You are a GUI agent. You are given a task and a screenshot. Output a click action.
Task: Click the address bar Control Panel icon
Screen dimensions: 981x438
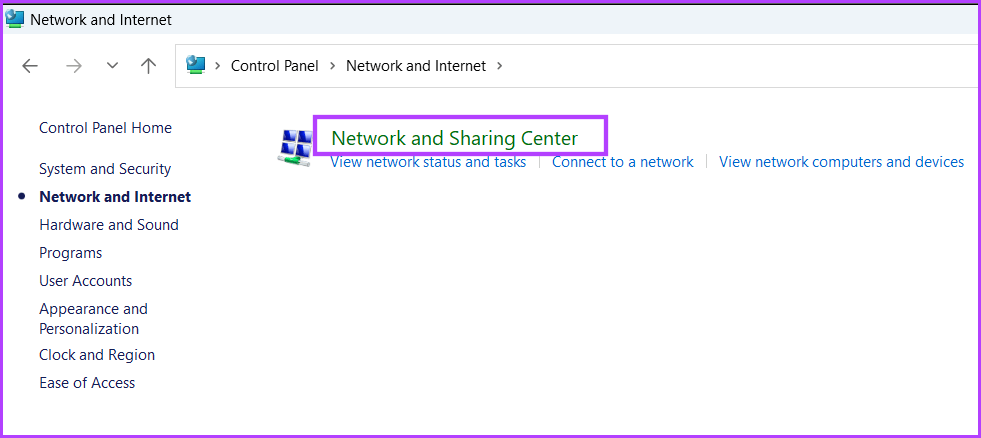click(x=196, y=65)
